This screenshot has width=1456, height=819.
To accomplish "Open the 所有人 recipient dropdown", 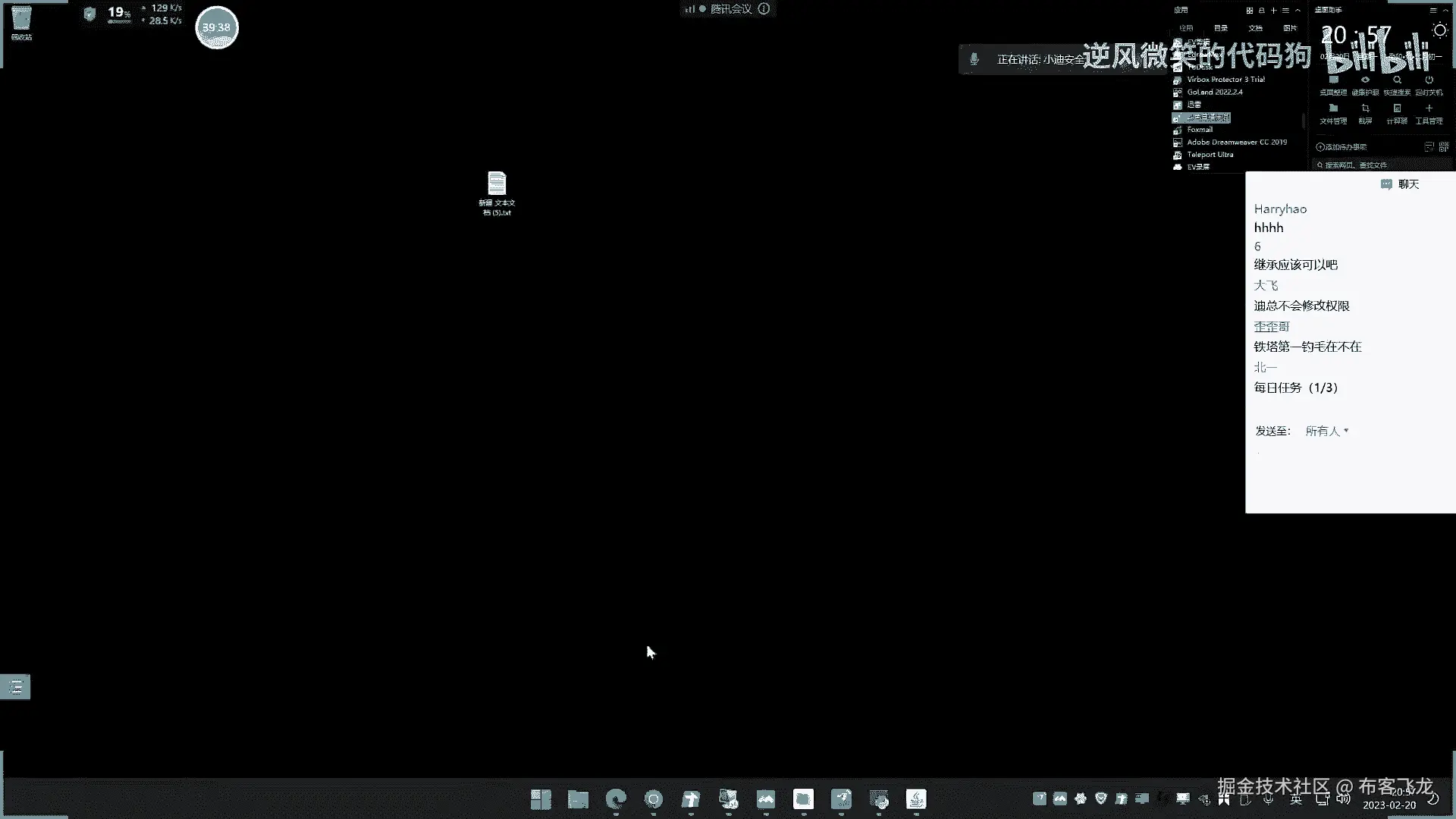I will point(1326,431).
